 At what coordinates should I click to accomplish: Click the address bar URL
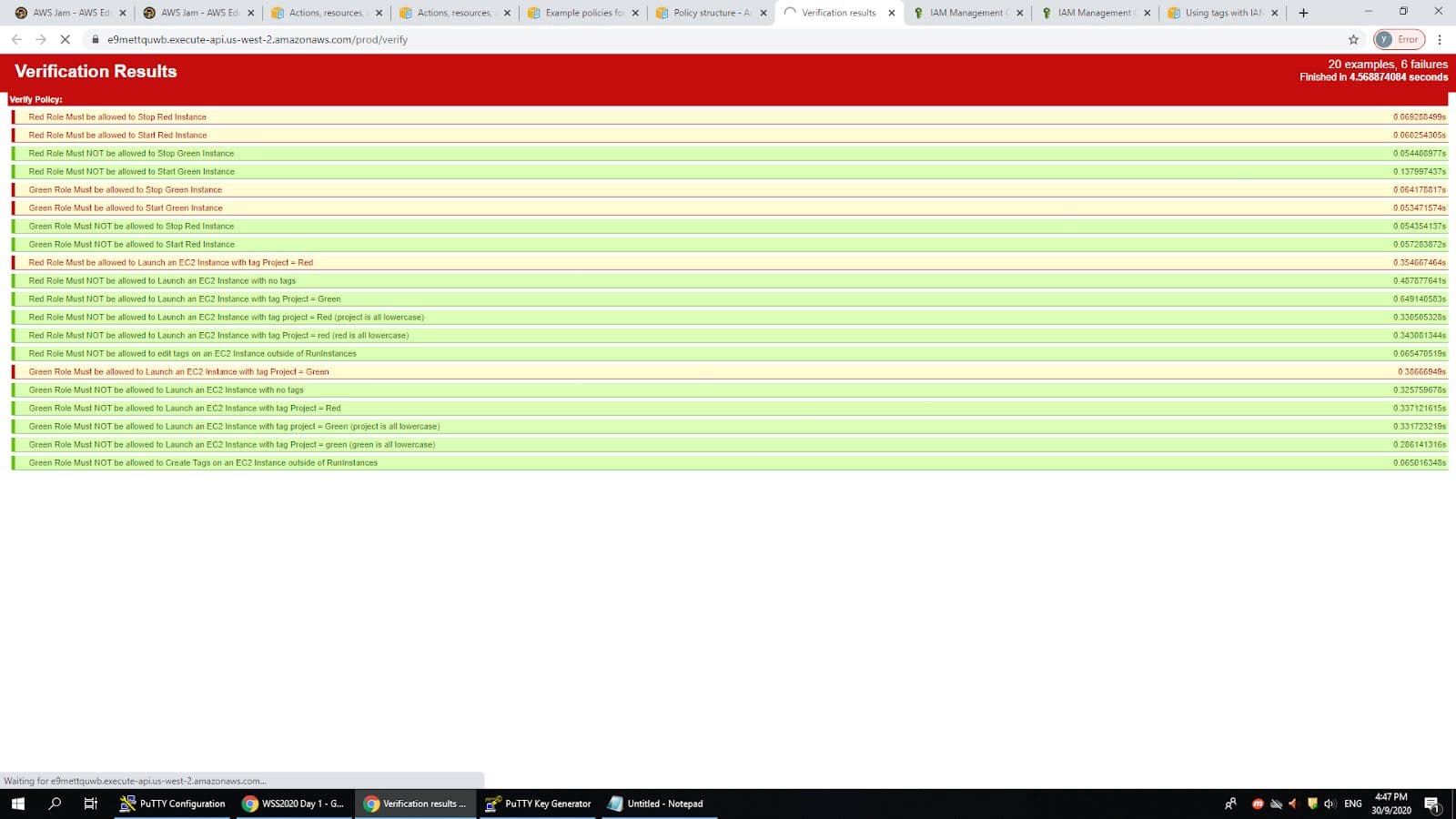(x=258, y=39)
